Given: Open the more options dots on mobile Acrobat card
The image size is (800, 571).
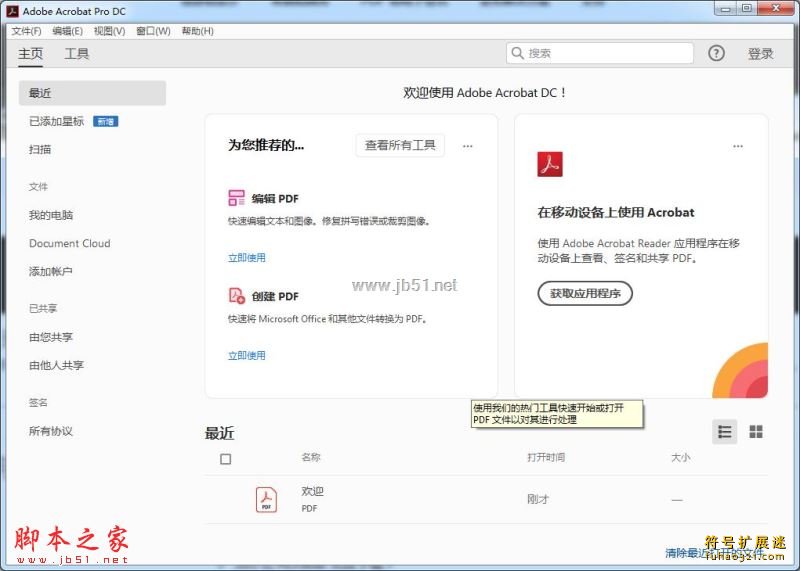Looking at the screenshot, I should (738, 146).
